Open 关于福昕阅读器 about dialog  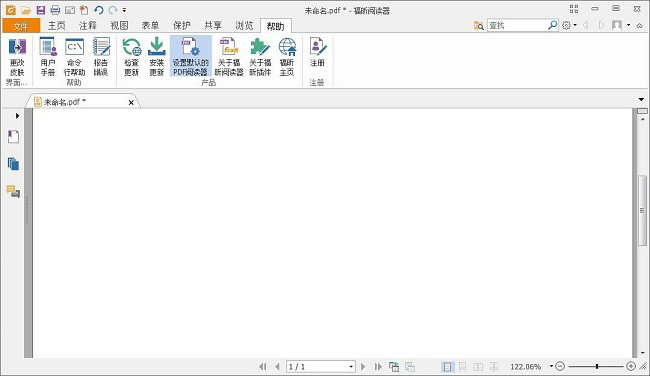coord(229,57)
